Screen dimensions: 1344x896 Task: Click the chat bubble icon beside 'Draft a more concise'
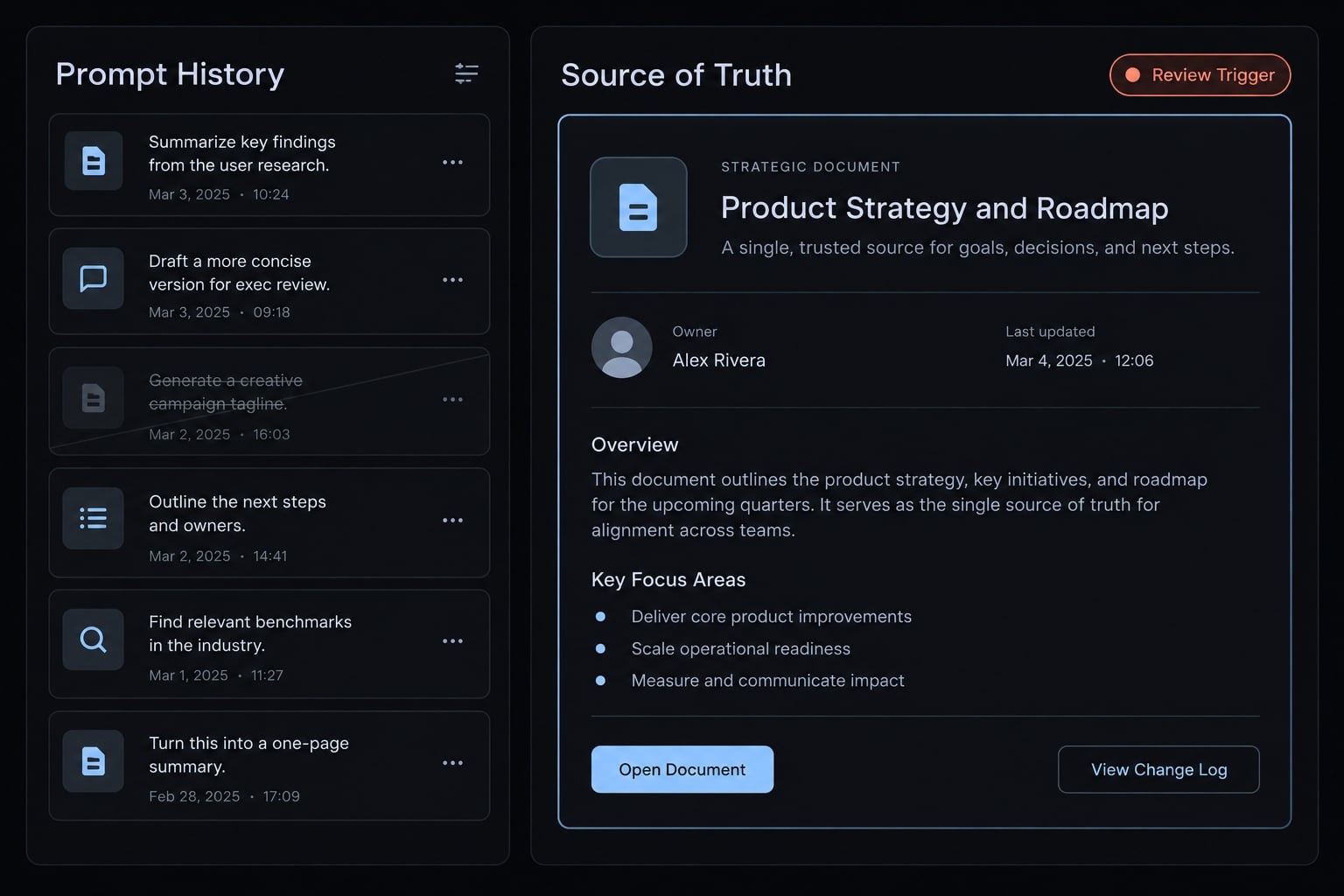(94, 279)
